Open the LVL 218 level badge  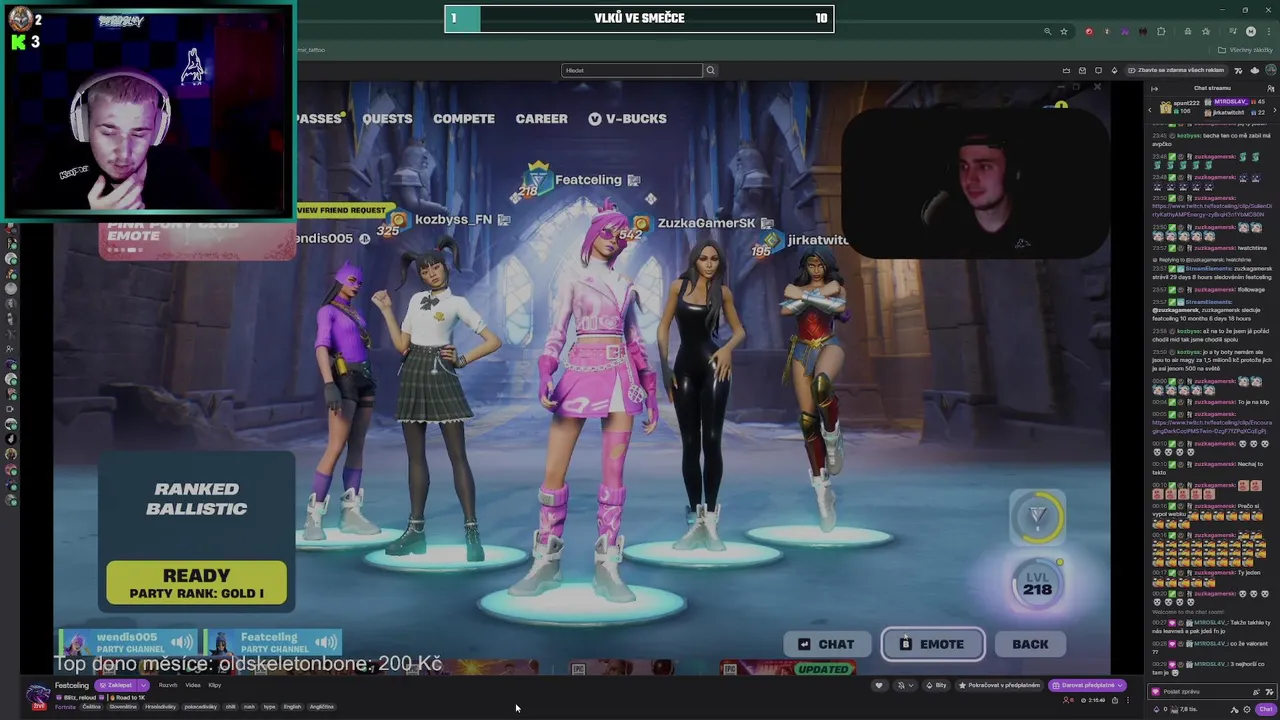click(1037, 584)
